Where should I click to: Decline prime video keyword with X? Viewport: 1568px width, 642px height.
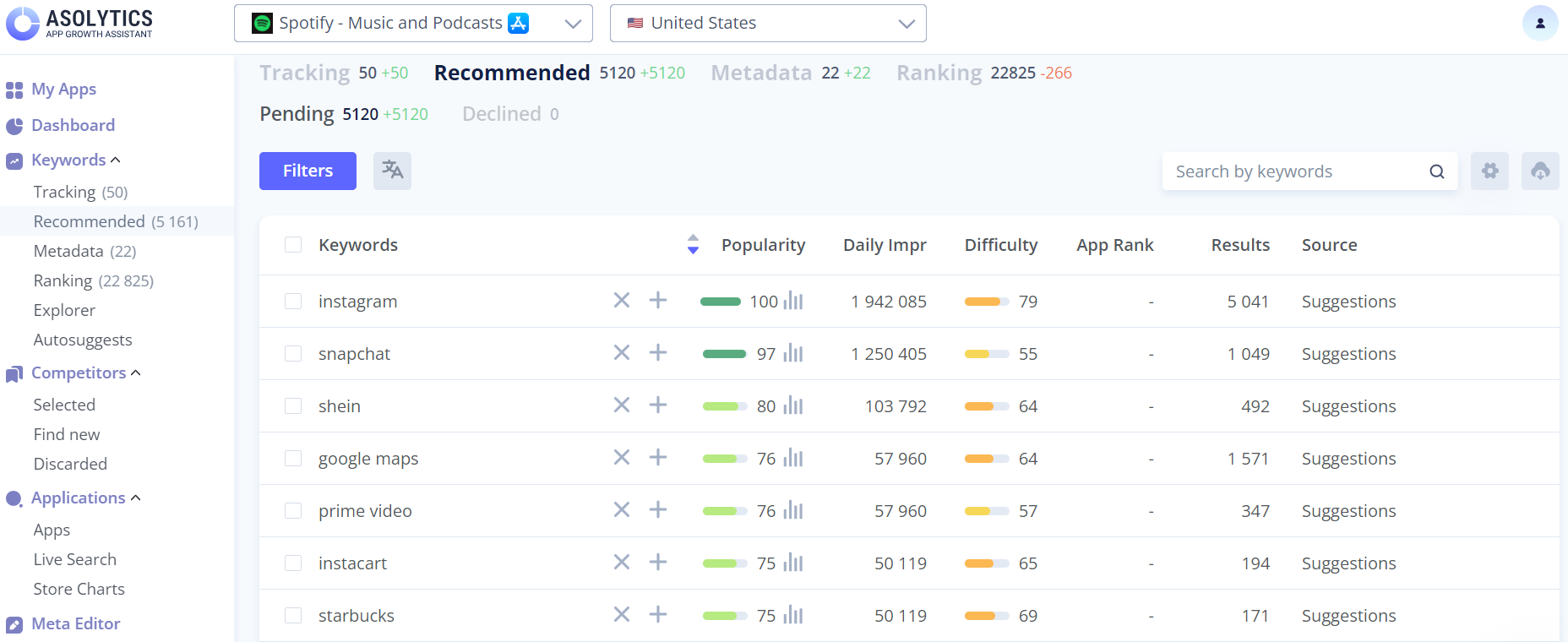tap(622, 509)
